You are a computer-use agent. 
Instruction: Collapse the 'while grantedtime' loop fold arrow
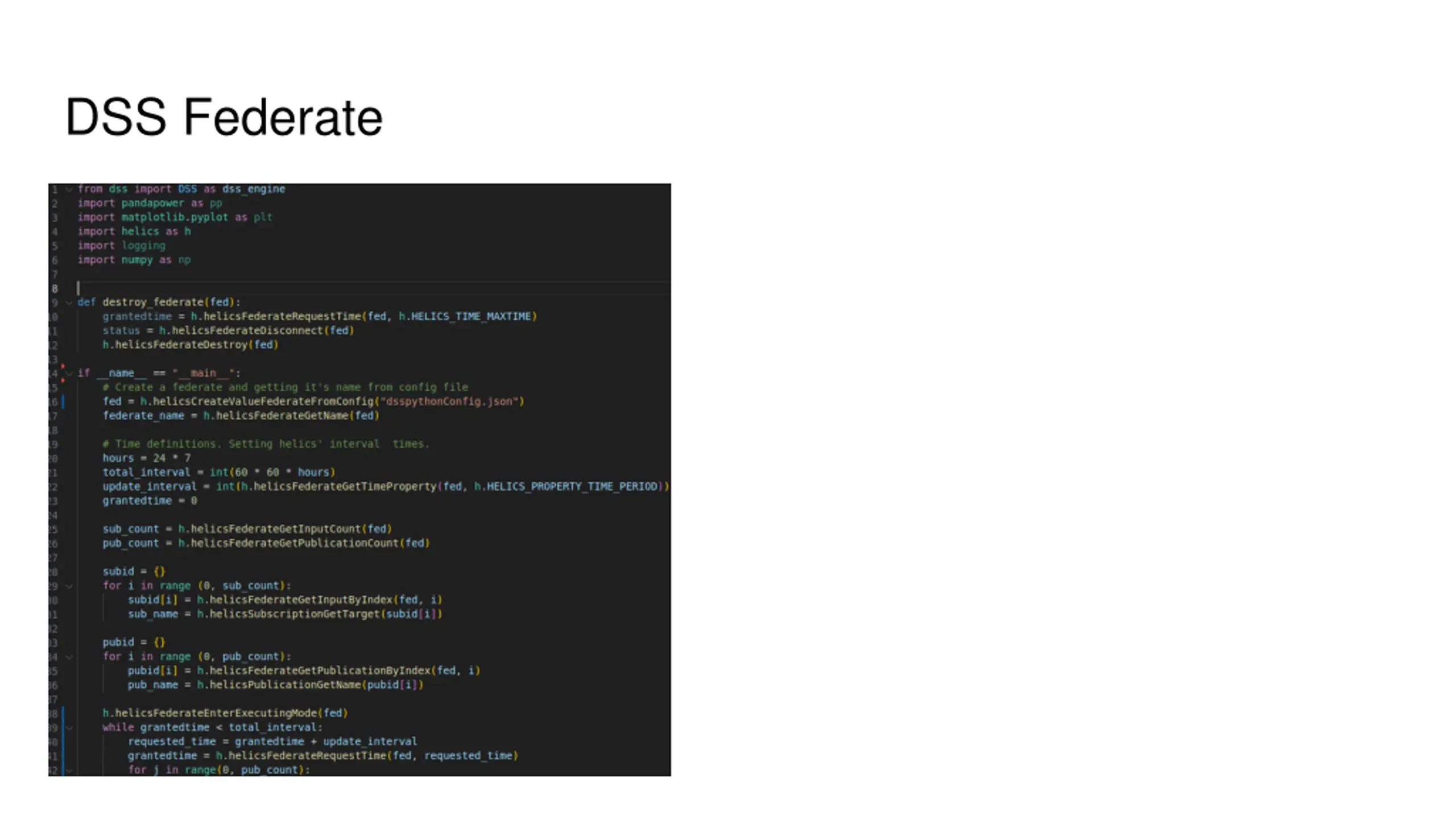69,727
